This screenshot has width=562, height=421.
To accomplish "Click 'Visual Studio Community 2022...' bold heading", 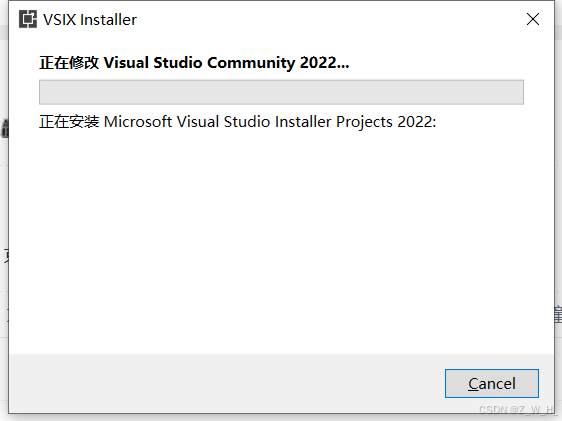I will tap(226, 63).
